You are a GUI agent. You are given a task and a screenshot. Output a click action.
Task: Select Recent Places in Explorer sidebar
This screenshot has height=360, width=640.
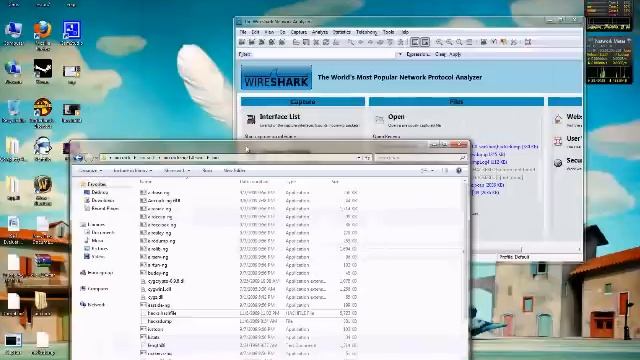[101, 208]
